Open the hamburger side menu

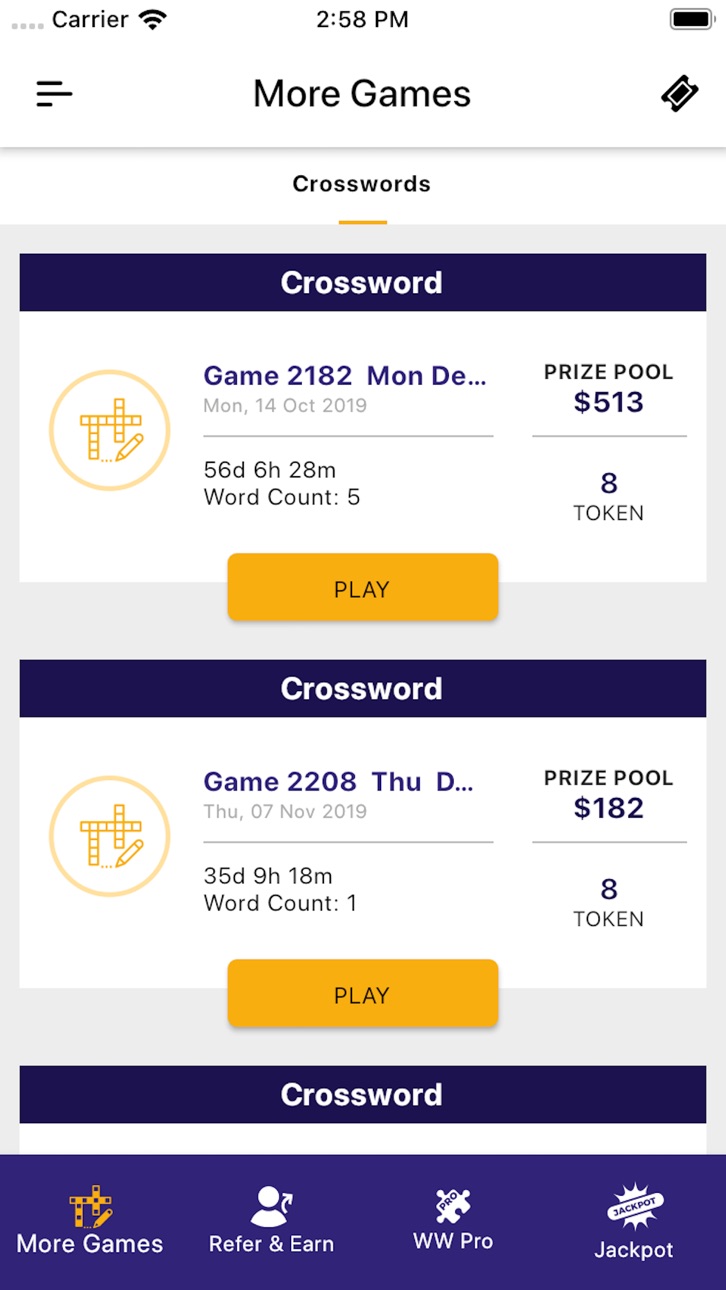tap(54, 94)
